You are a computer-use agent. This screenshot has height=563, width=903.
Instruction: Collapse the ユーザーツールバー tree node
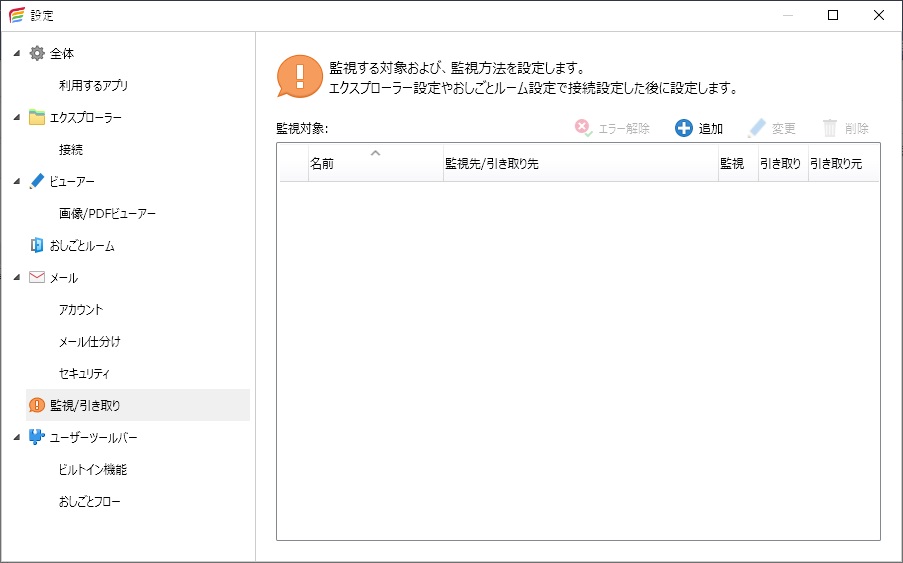click(17, 438)
